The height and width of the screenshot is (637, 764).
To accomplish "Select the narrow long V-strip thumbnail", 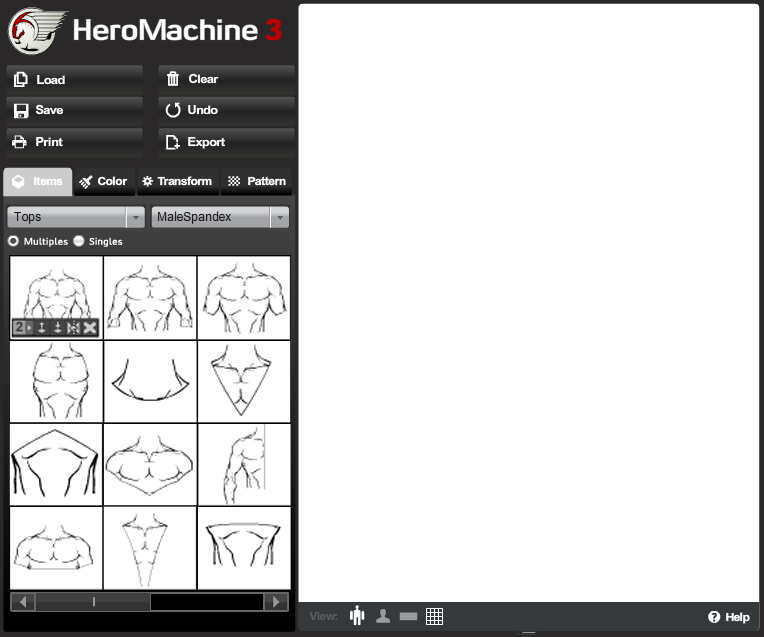I will (150, 548).
